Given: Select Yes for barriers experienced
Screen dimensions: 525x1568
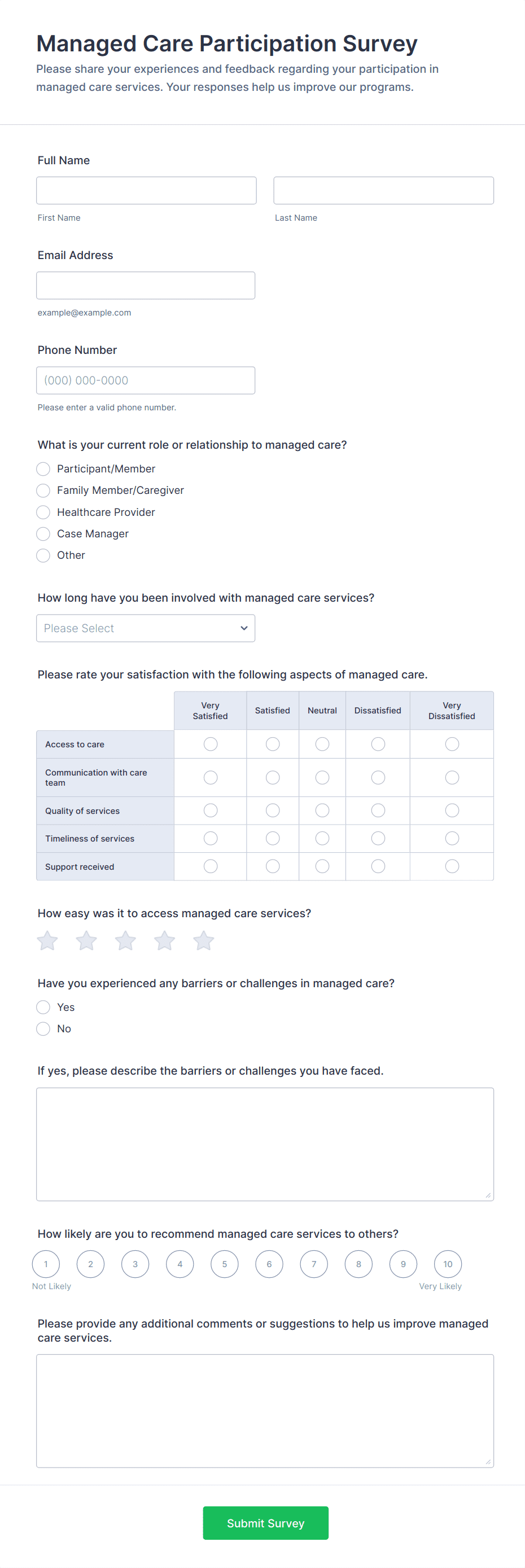Looking at the screenshot, I should tap(43, 1007).
